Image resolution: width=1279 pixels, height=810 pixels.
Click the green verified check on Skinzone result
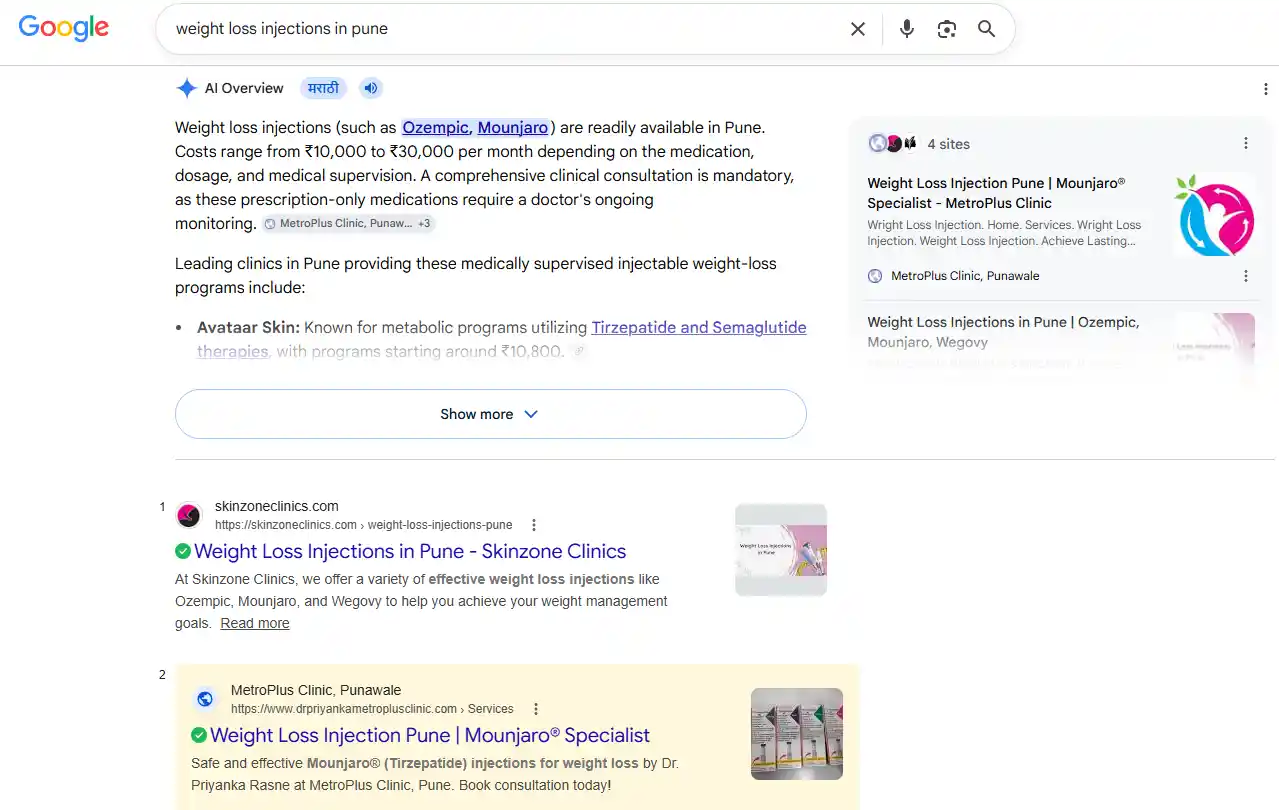pos(183,551)
